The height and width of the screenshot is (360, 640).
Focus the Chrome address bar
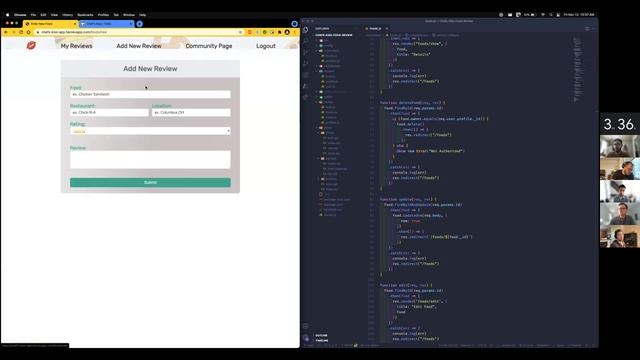[x=139, y=32]
